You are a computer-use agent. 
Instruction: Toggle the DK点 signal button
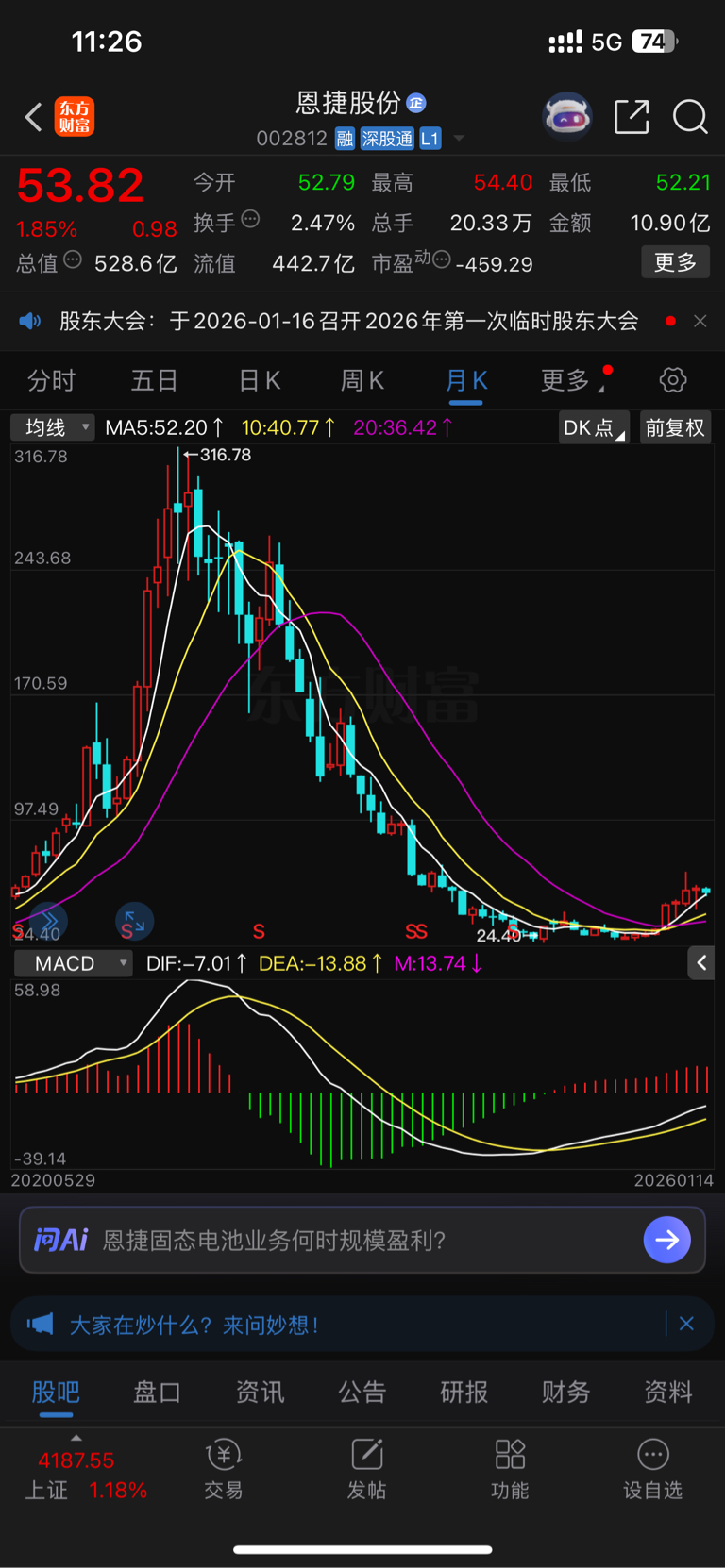(594, 427)
